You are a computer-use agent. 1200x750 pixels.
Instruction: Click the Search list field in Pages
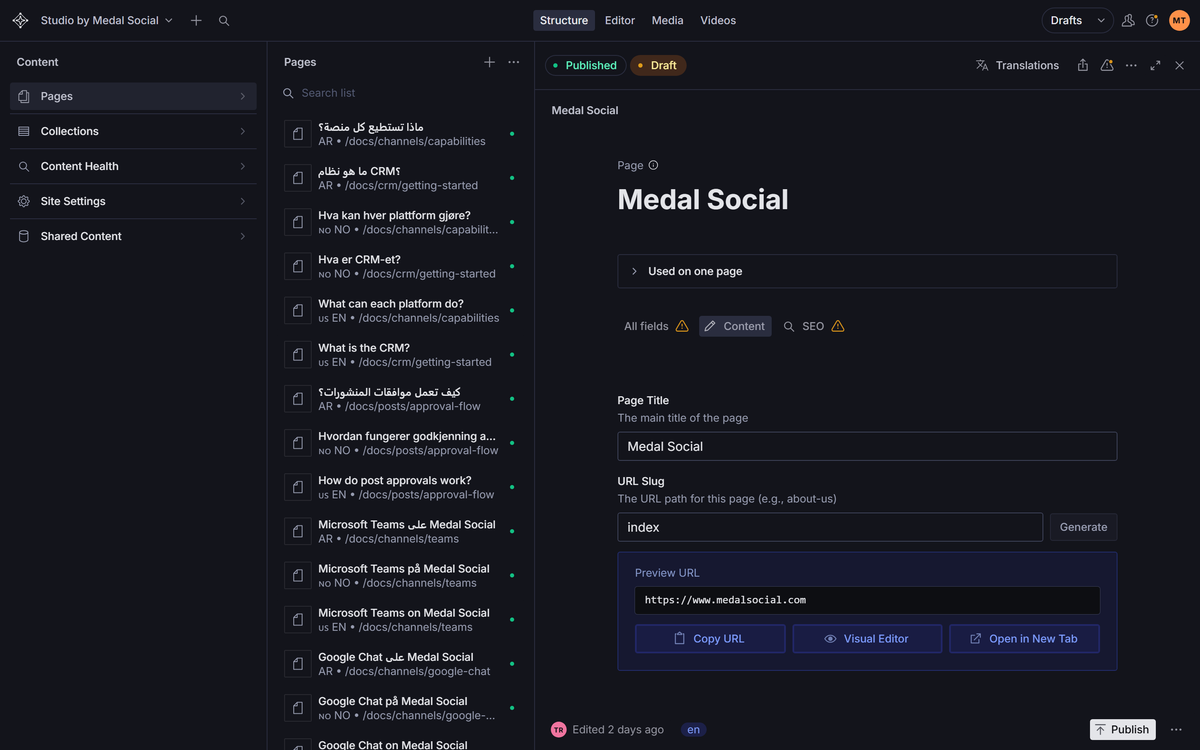tap(400, 93)
